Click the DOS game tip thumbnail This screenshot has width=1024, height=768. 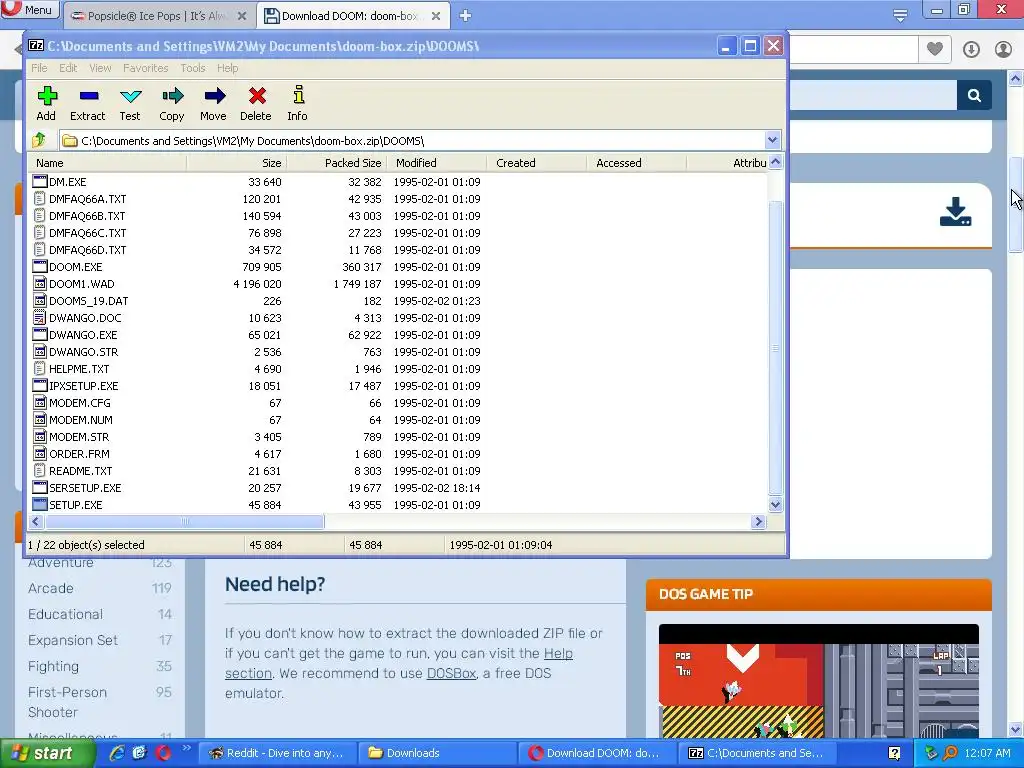point(818,681)
